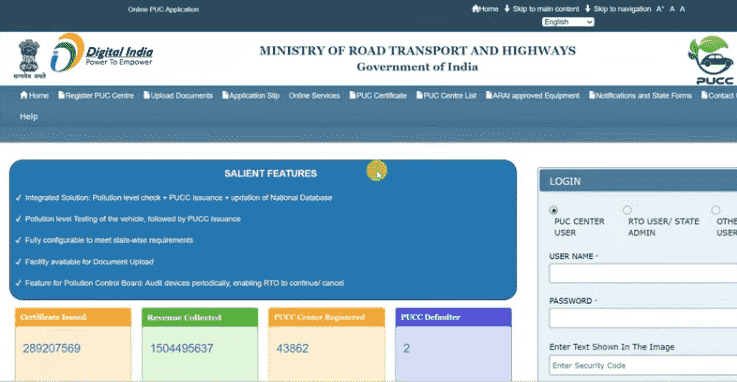
Task: Click the PUCC green car logo
Action: coord(711,60)
